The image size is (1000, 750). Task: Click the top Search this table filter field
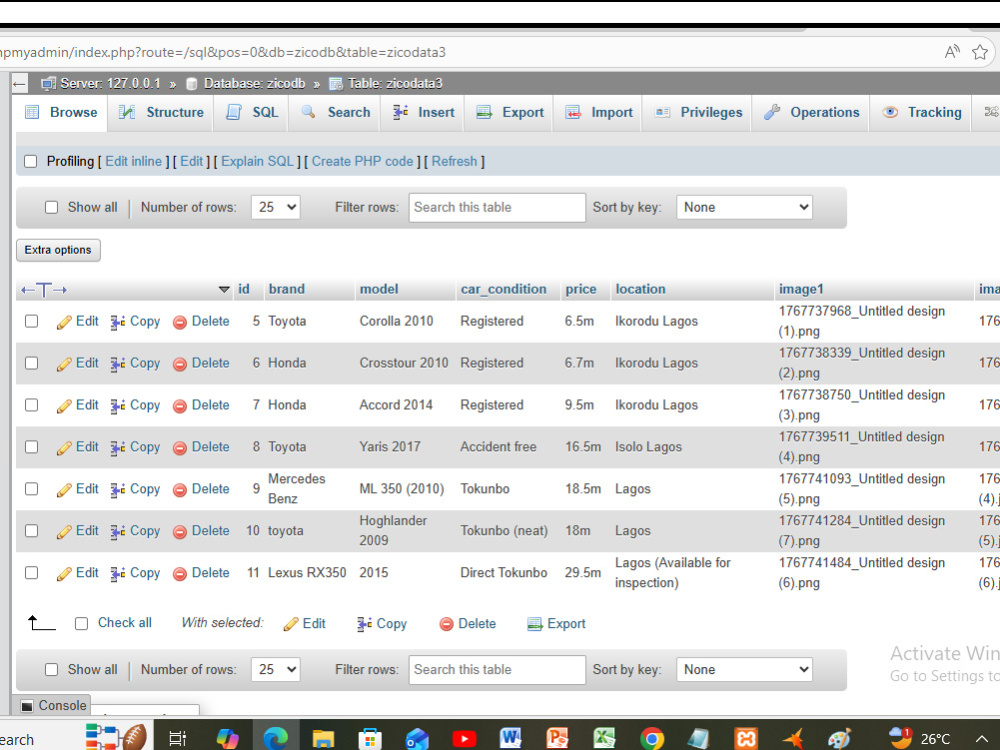tap(497, 207)
